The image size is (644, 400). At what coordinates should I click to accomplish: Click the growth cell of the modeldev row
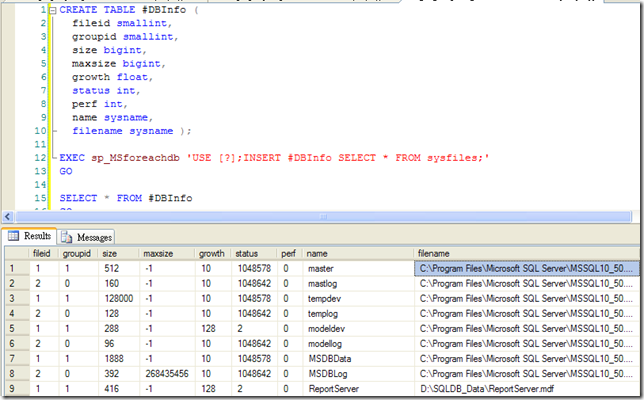coord(213,329)
